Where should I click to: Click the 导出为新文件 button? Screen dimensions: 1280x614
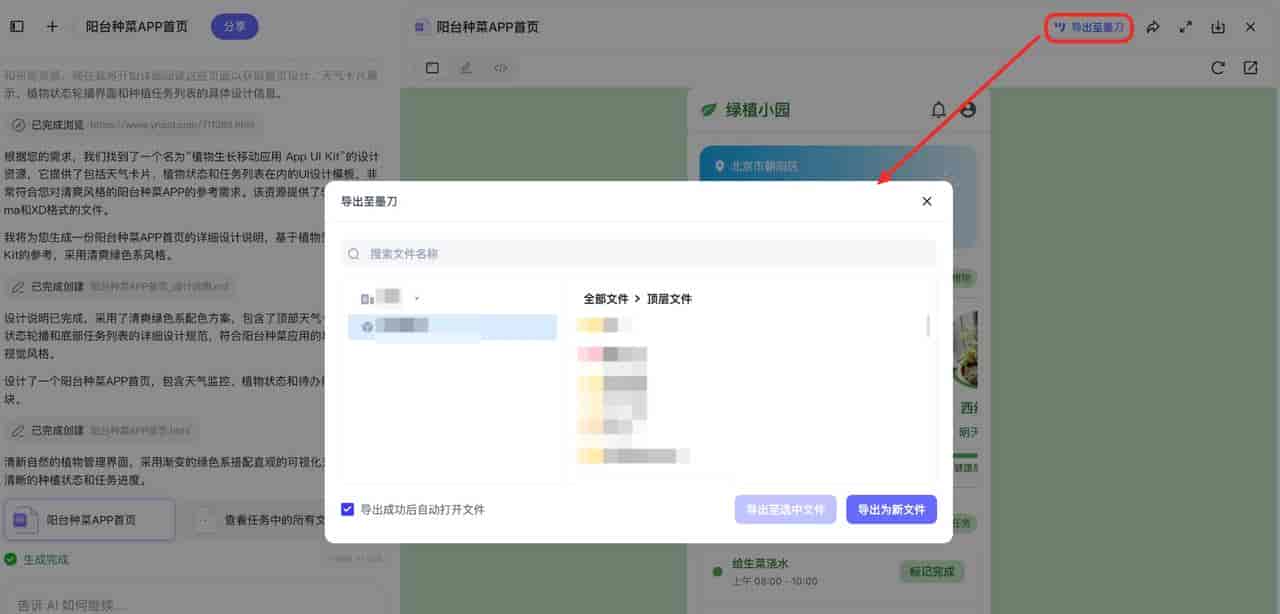point(891,509)
